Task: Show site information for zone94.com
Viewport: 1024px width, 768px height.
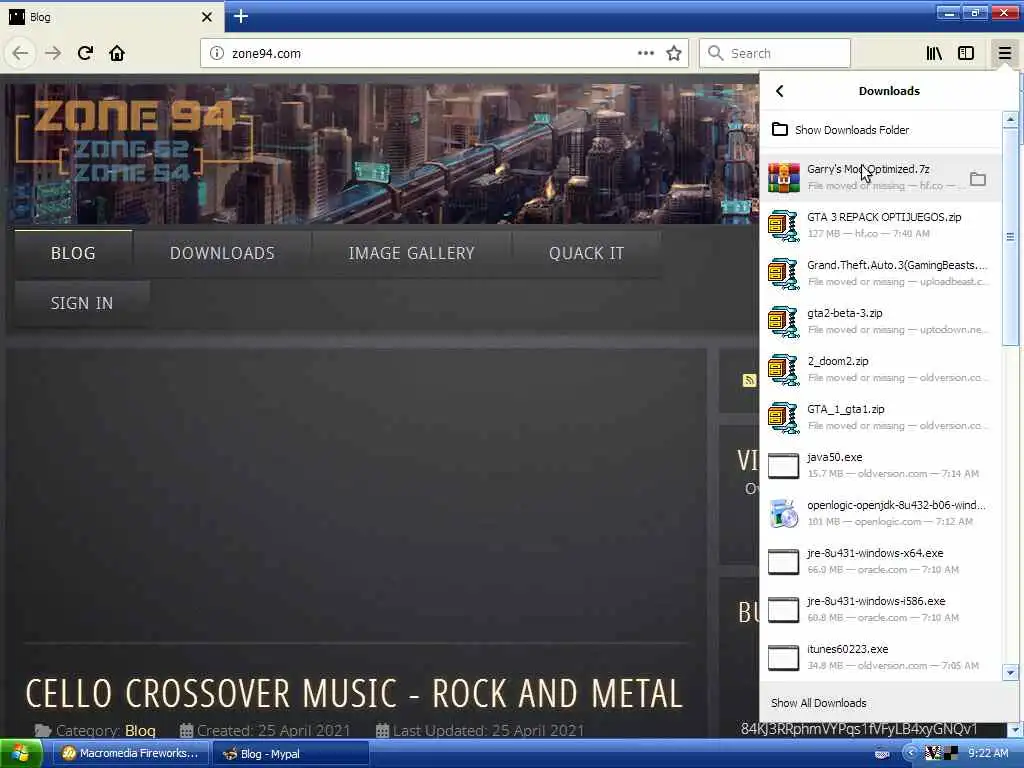Action: point(217,54)
